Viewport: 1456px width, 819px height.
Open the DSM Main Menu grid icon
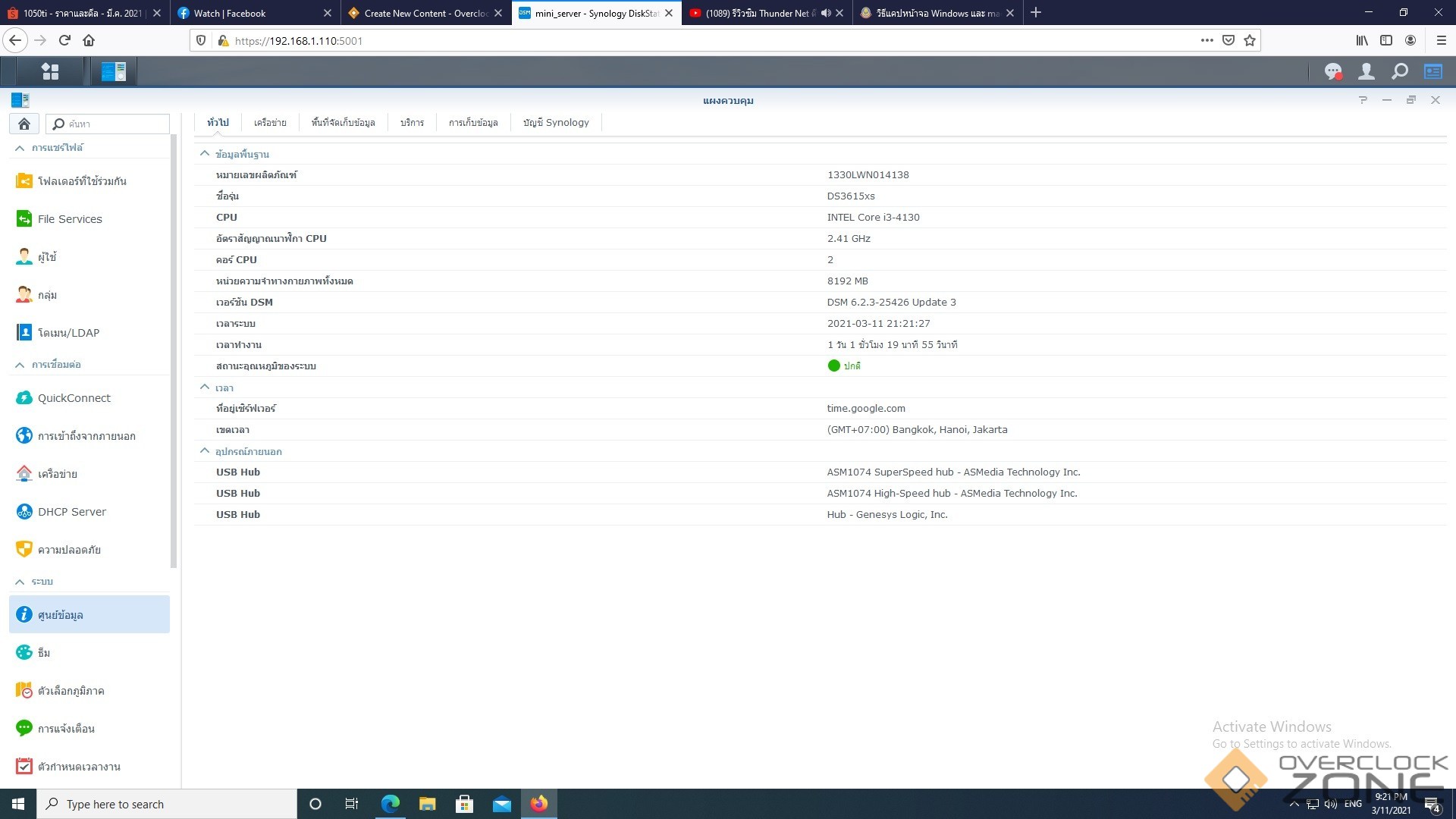click(50, 71)
